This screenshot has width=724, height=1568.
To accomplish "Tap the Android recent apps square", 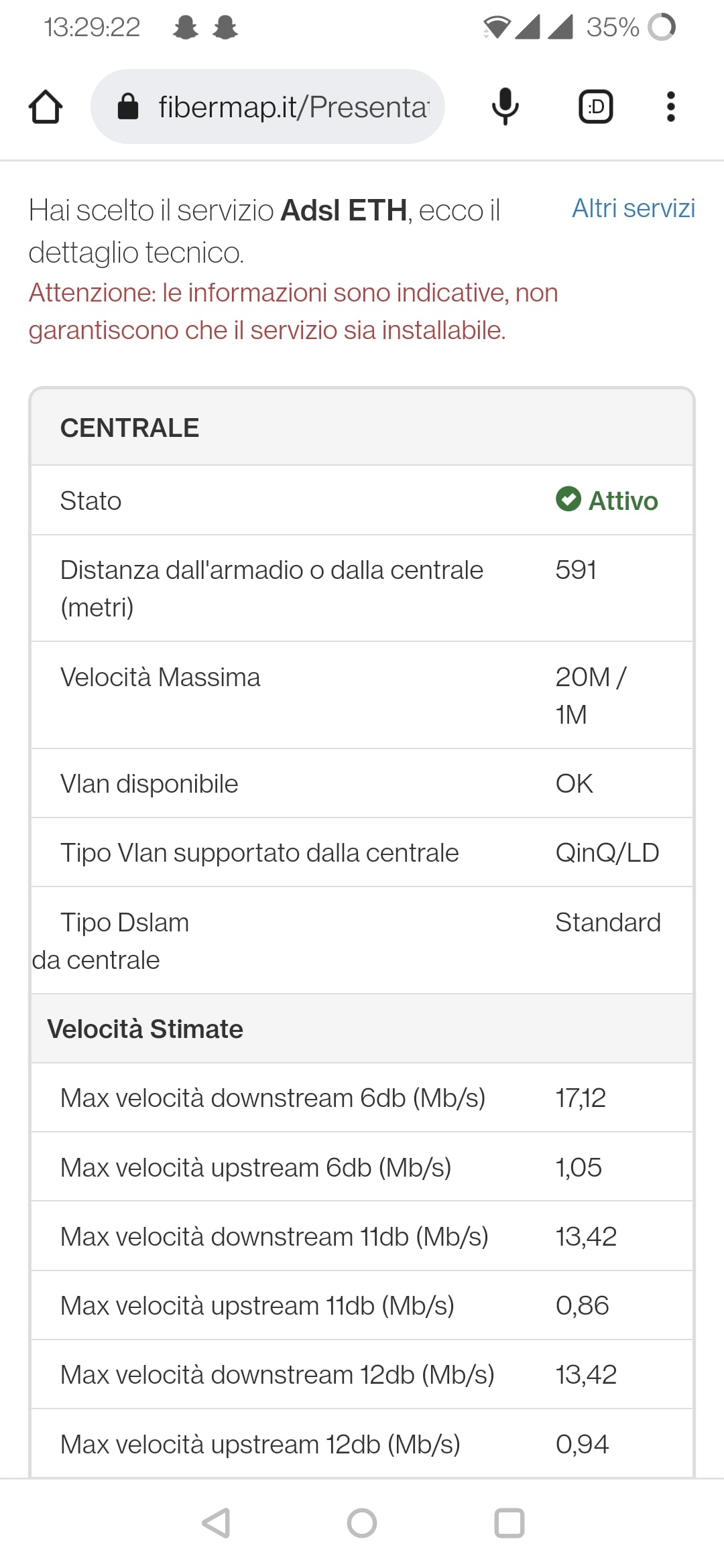I will [x=509, y=1523].
